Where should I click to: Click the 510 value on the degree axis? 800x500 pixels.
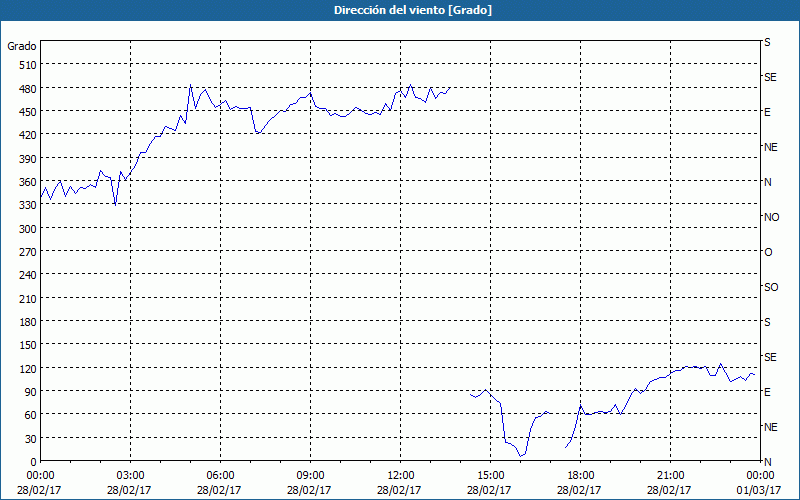(28, 65)
